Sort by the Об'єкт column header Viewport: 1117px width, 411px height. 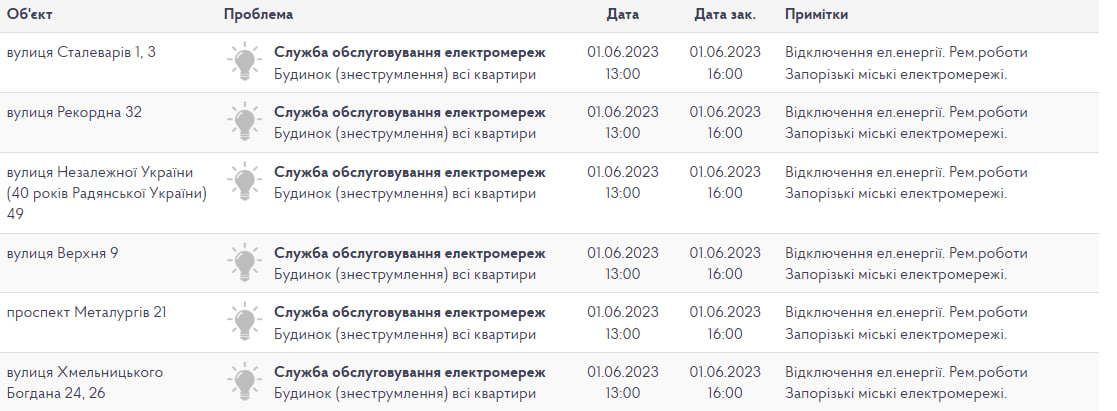tap(30, 14)
